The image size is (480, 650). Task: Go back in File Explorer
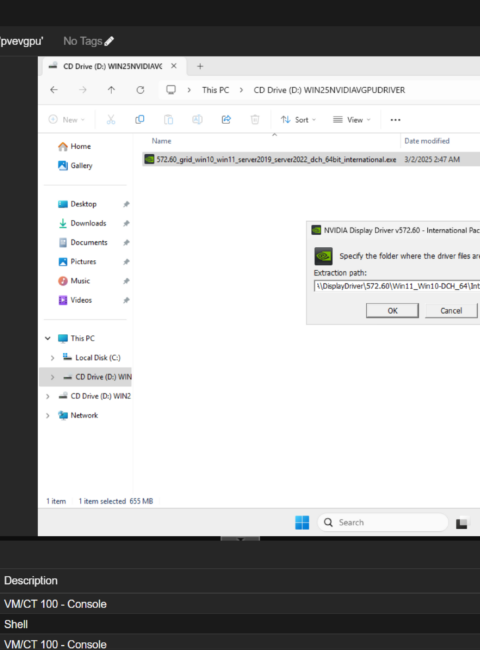click(54, 90)
